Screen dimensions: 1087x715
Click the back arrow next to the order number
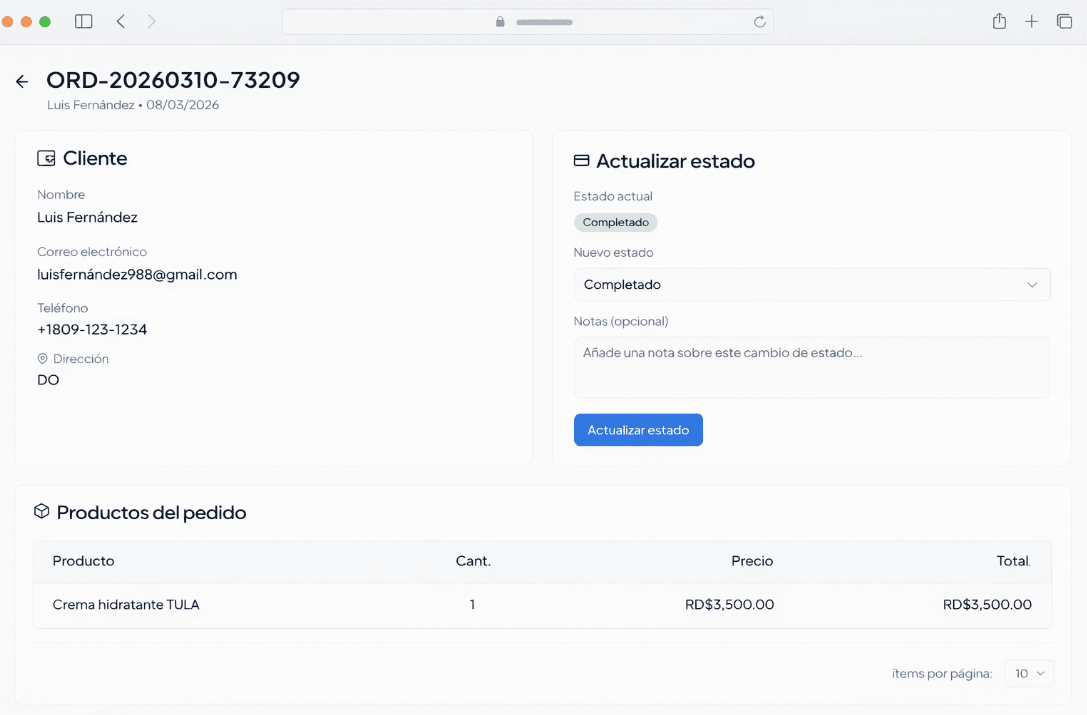click(x=22, y=81)
